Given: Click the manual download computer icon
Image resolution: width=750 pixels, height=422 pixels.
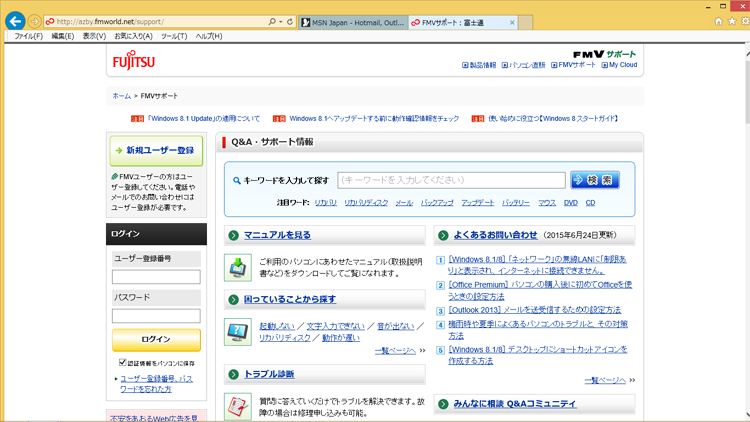Looking at the screenshot, I should (238, 268).
